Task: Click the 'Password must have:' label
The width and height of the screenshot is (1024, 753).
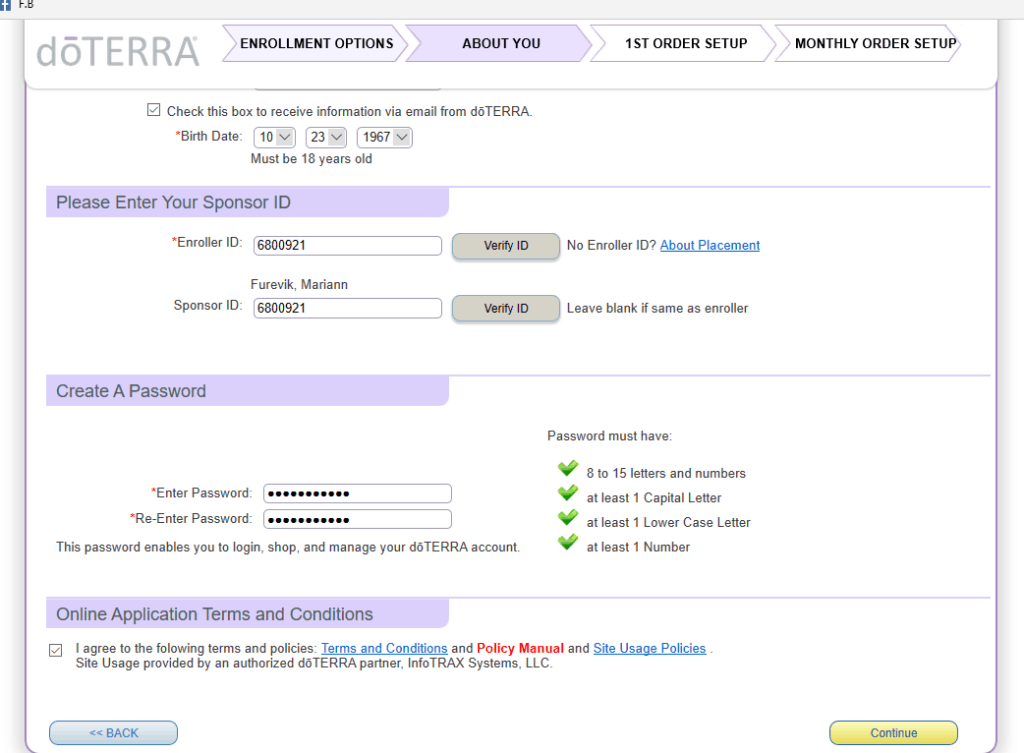Action: 609,436
